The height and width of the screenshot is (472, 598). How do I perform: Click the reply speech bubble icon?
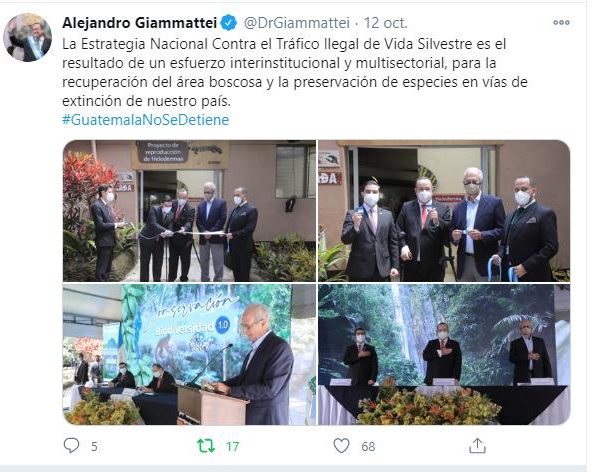pyautogui.click(x=71, y=445)
